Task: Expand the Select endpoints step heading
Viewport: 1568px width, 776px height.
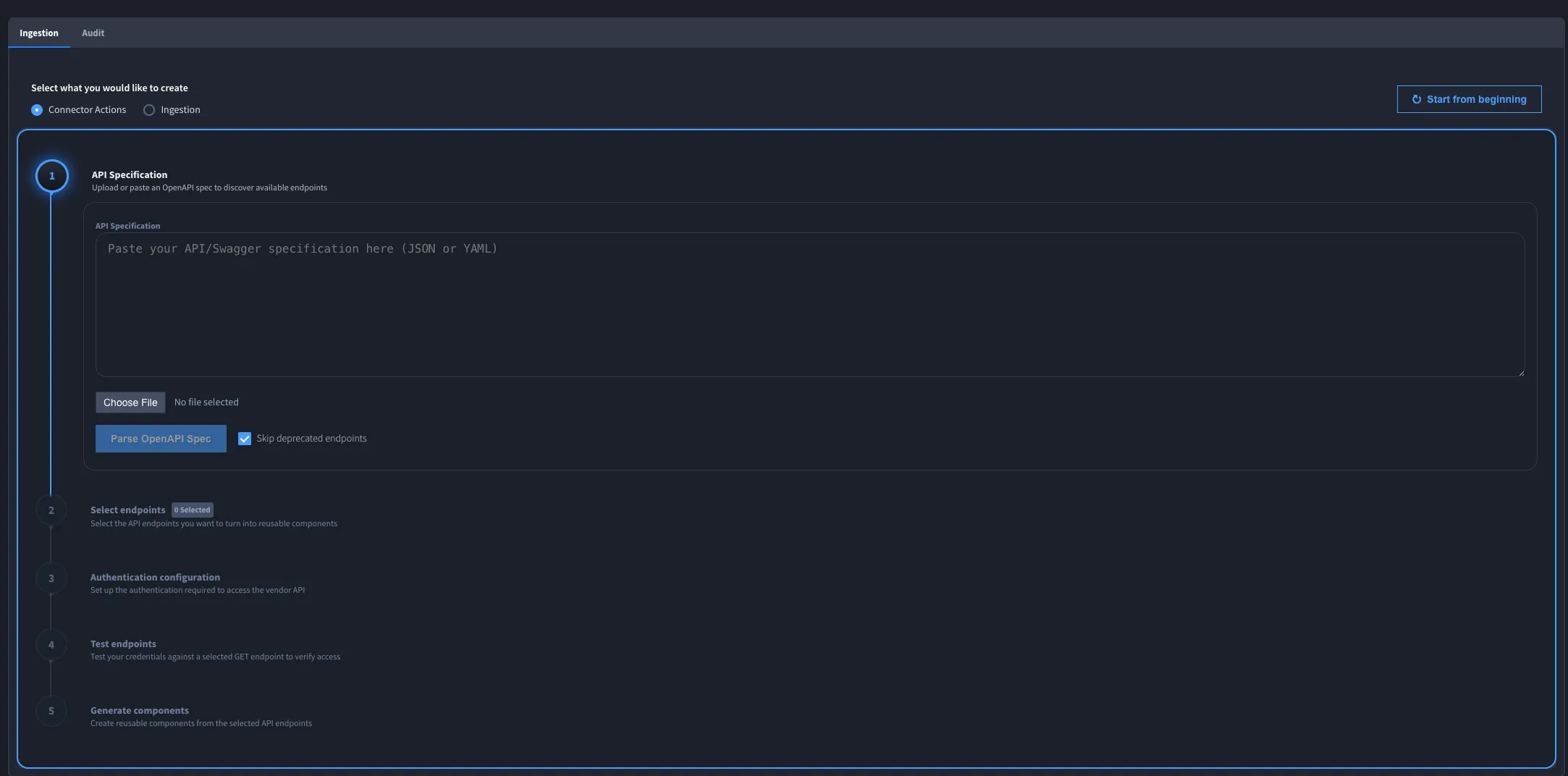Action: (x=127, y=510)
